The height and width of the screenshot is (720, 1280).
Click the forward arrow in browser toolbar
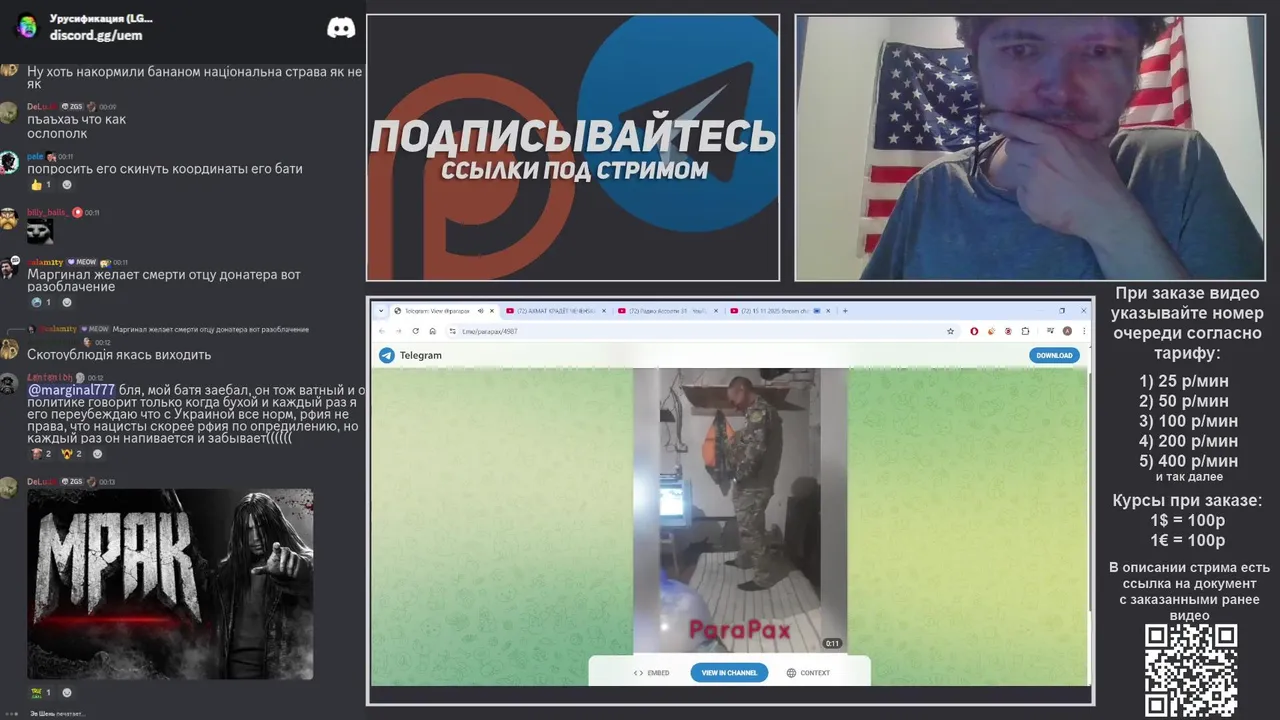pos(398,331)
